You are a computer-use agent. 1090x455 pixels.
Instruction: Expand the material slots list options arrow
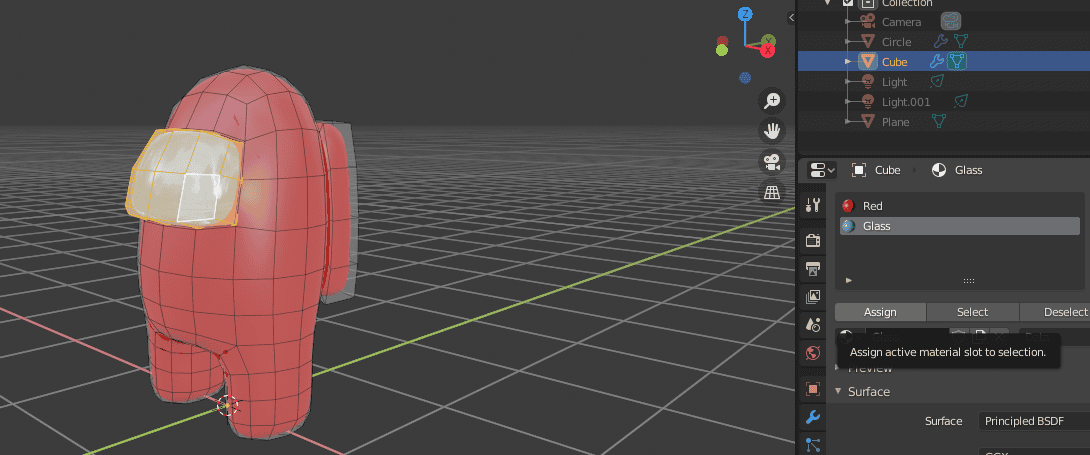pos(848,281)
